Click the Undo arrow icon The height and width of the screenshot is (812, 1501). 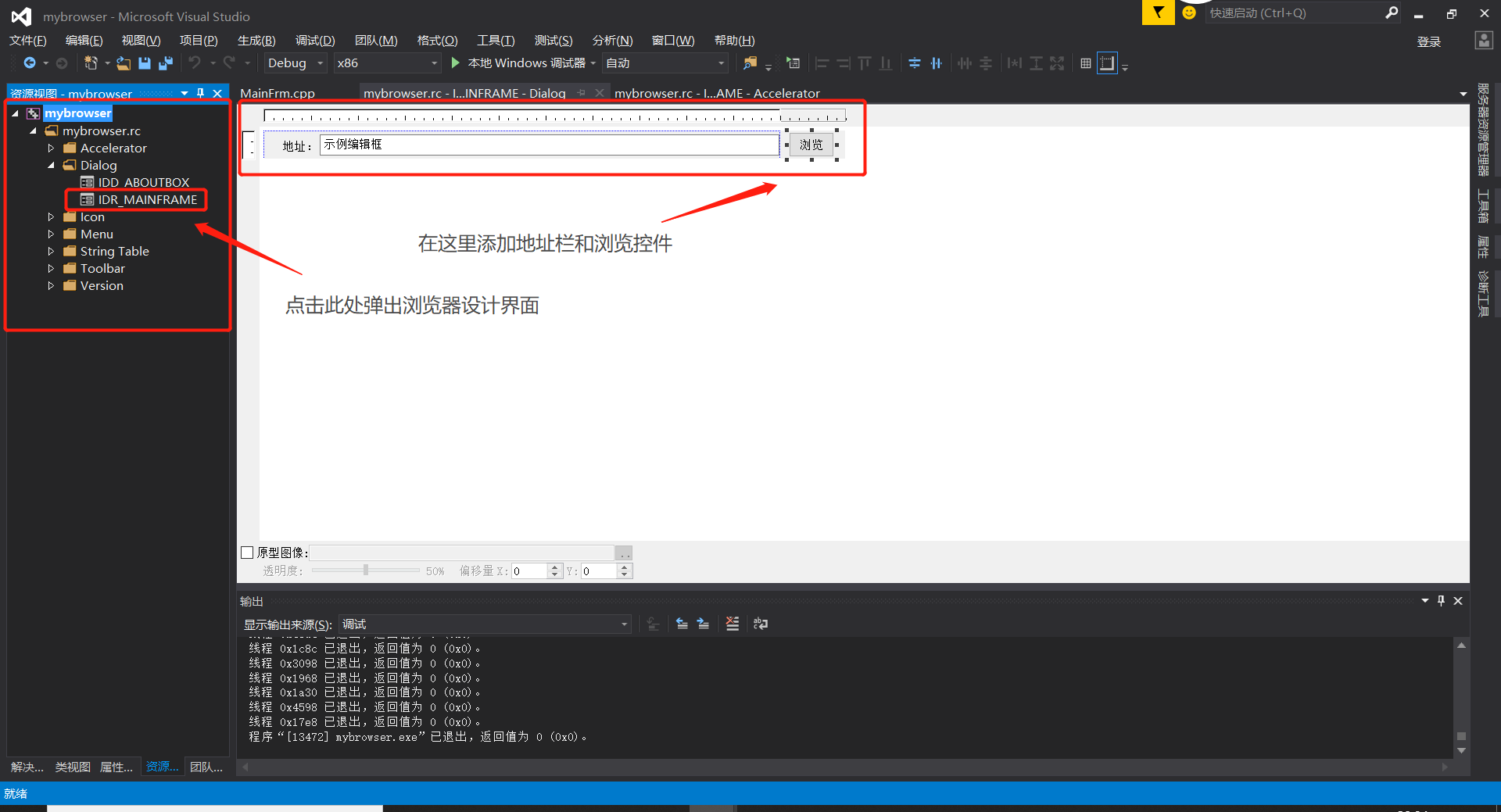point(195,63)
